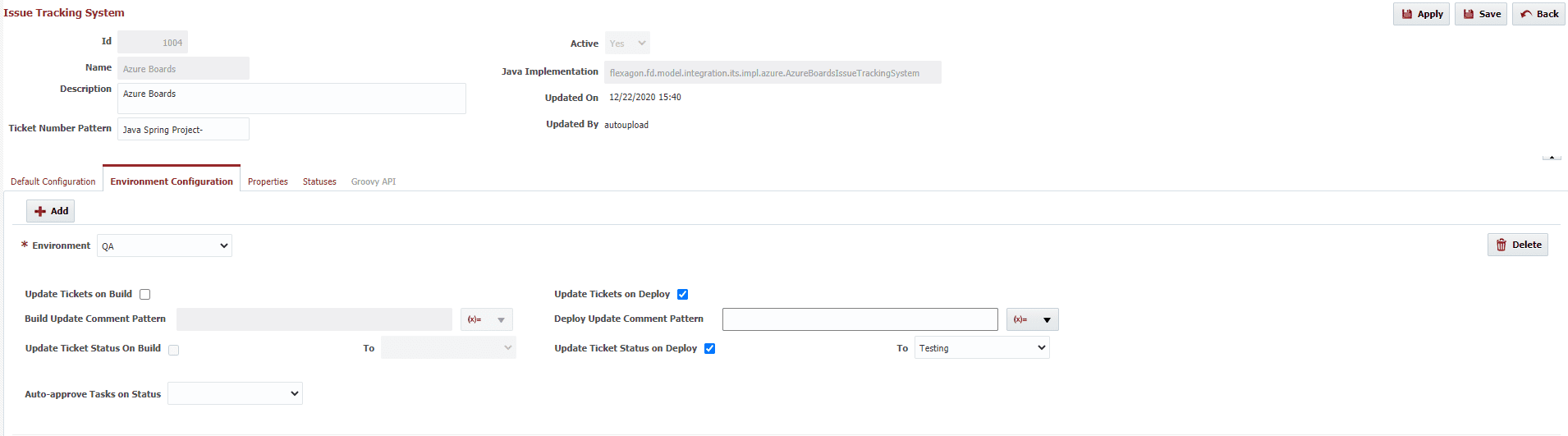Open the build status To dropdown
1568x436 pixels.
tap(448, 347)
